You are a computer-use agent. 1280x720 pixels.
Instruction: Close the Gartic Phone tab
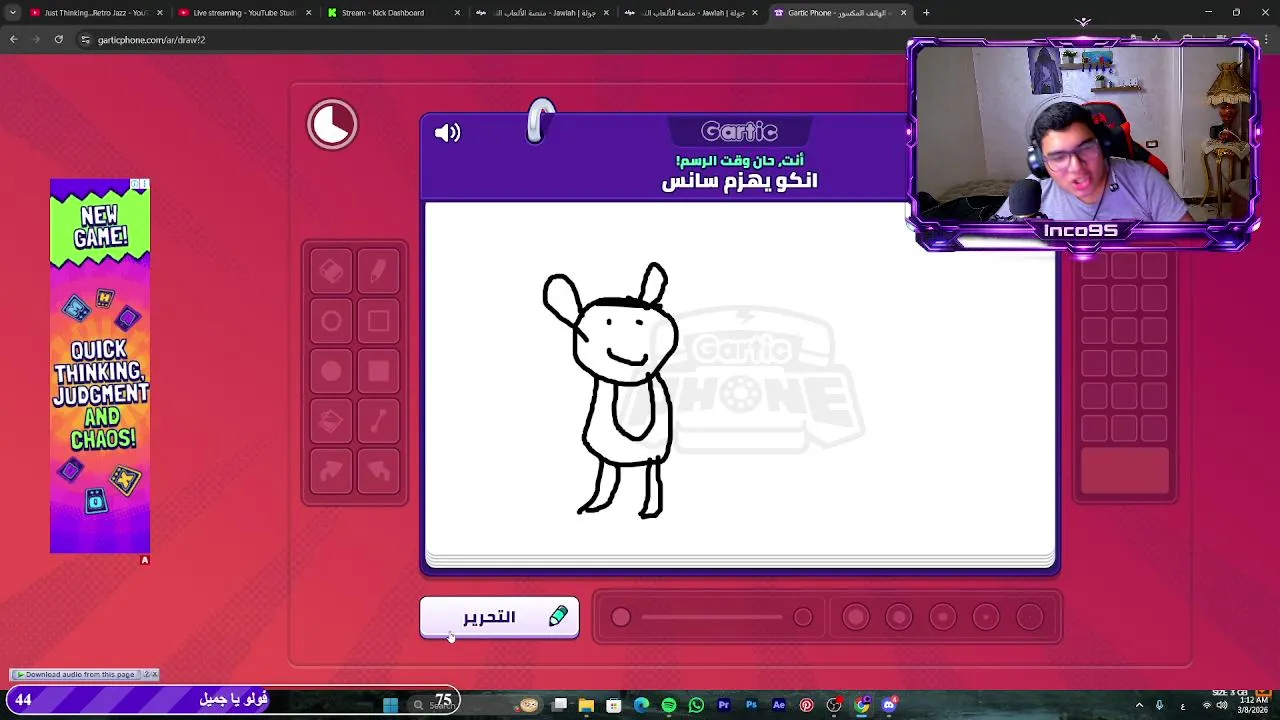(x=903, y=13)
